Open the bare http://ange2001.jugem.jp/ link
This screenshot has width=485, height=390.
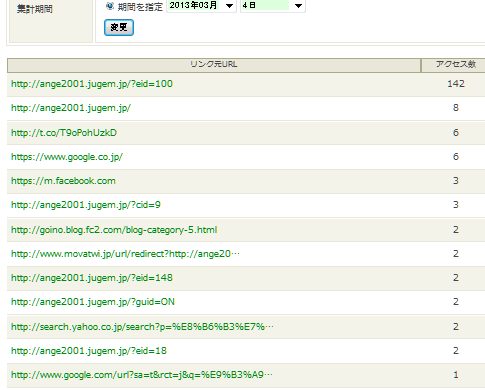point(71,108)
